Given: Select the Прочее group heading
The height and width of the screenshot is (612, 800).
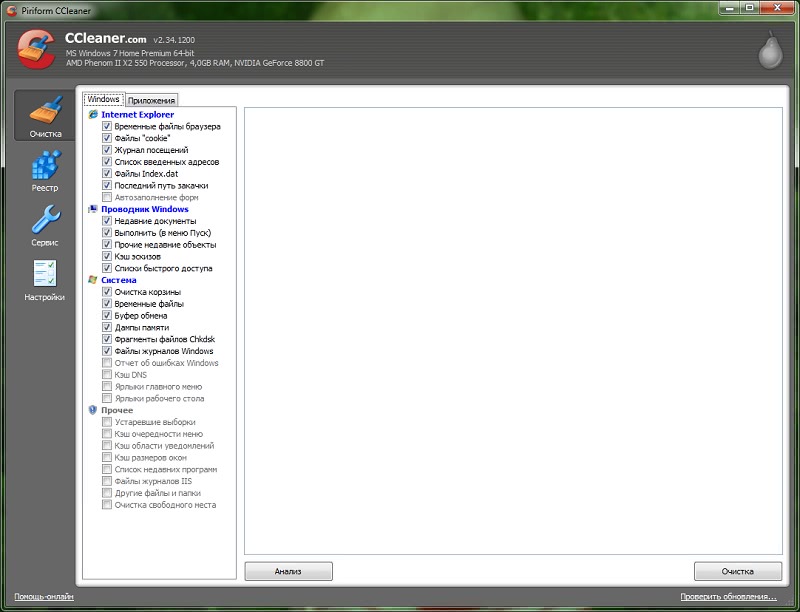Looking at the screenshot, I should [x=117, y=410].
